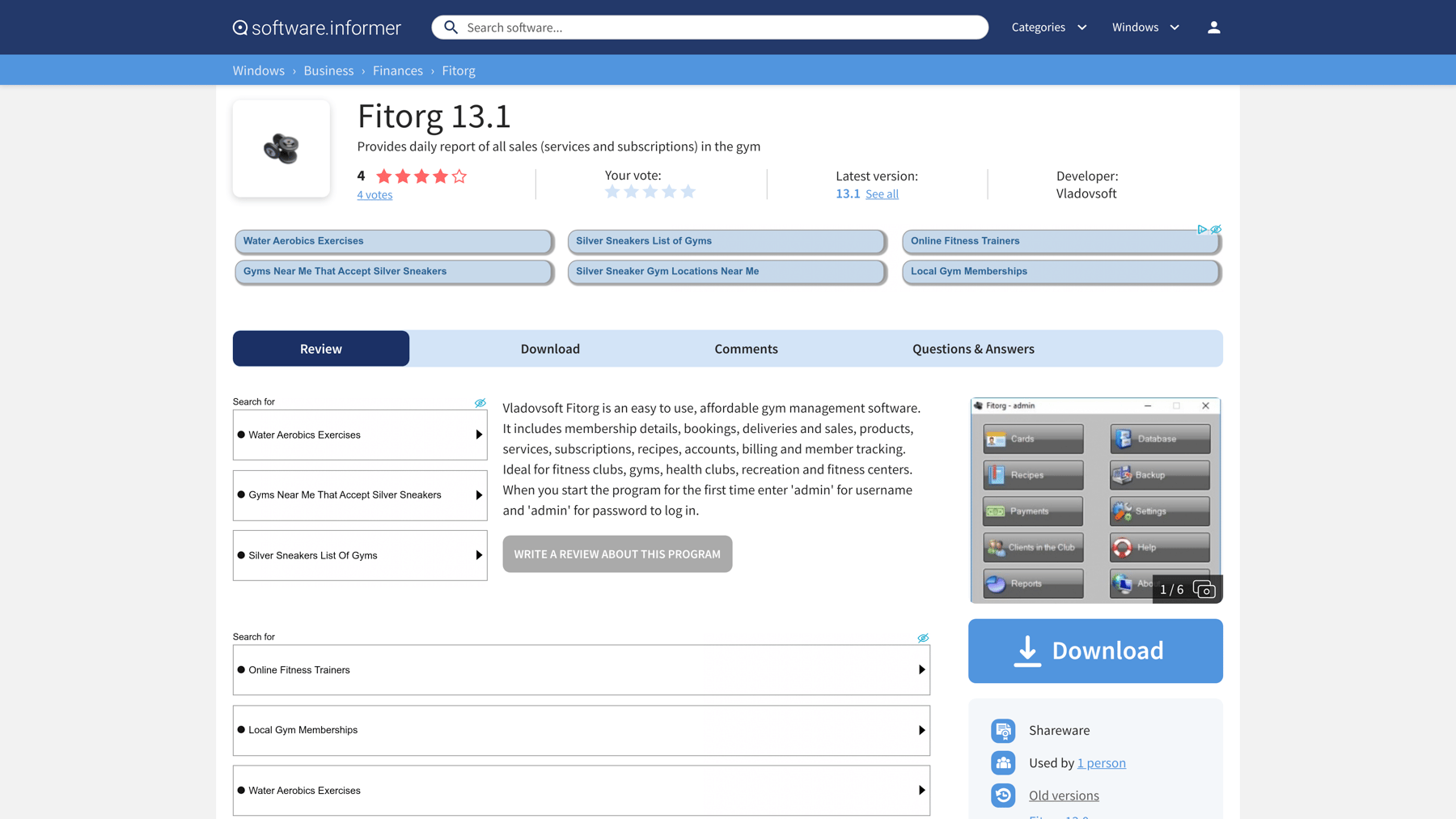Switch to the Comments tab
The height and width of the screenshot is (819, 1456).
[746, 349]
